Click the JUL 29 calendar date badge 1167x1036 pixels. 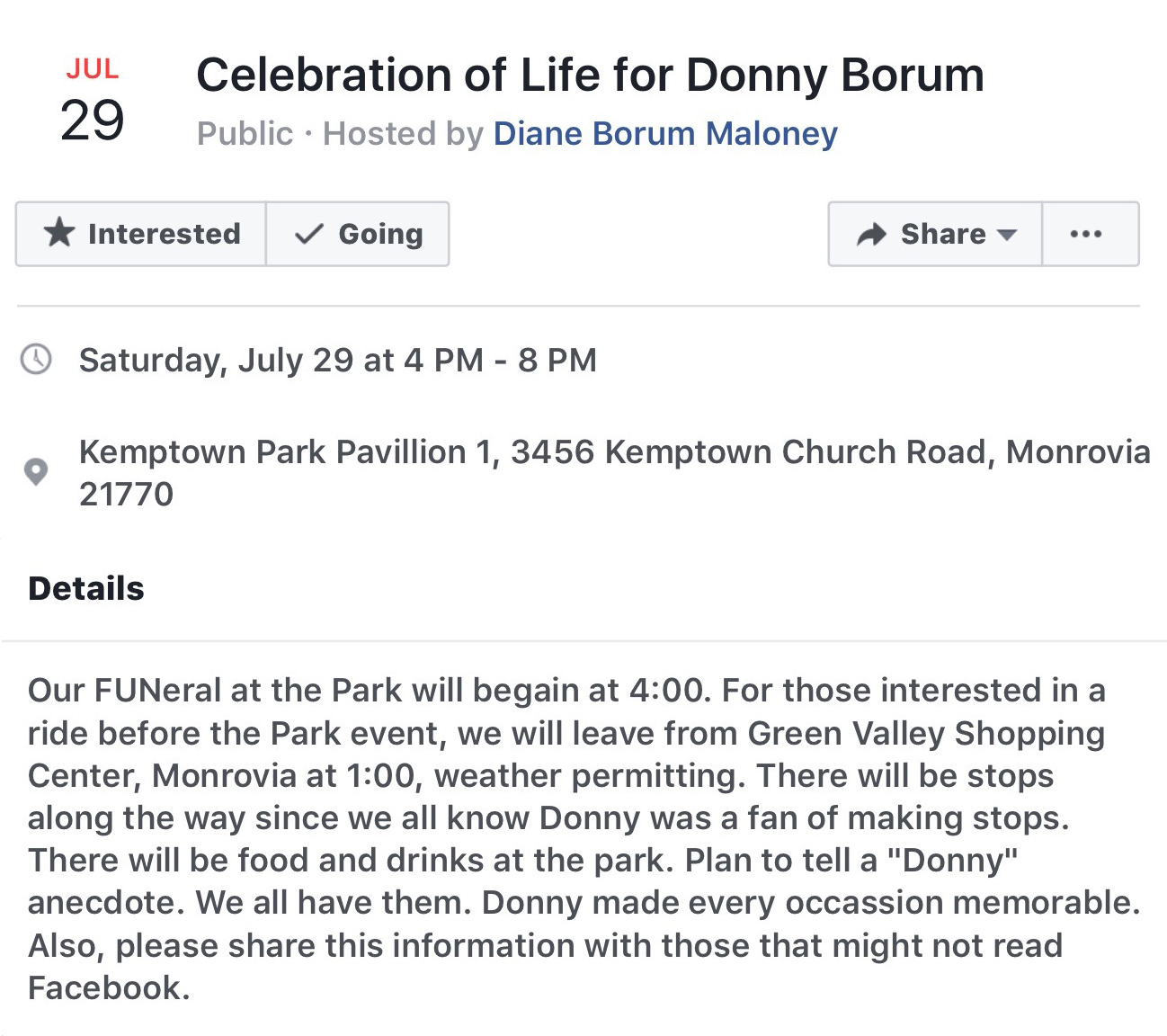(92, 101)
